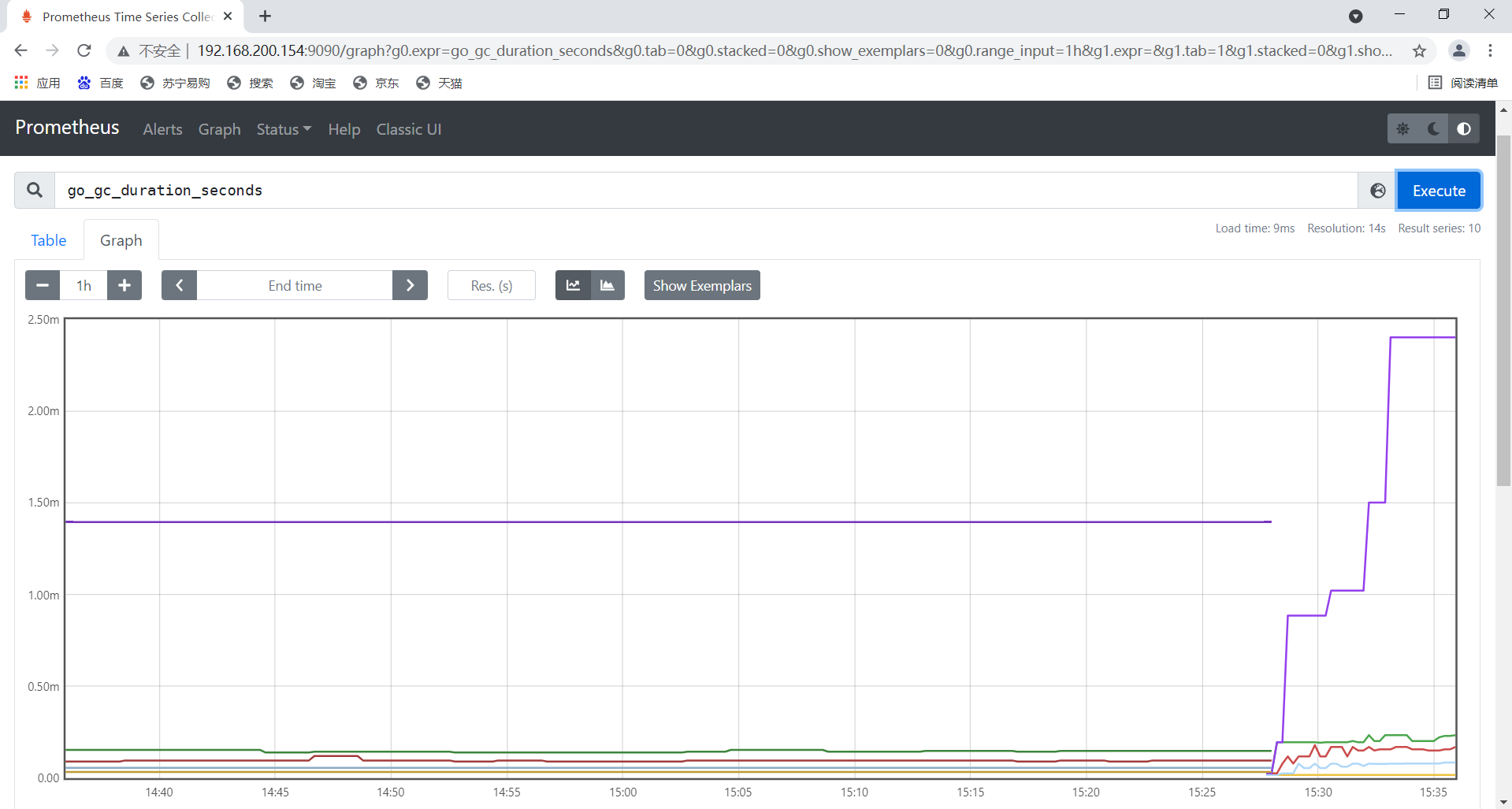Open the 搜索 bookmark

click(x=250, y=83)
